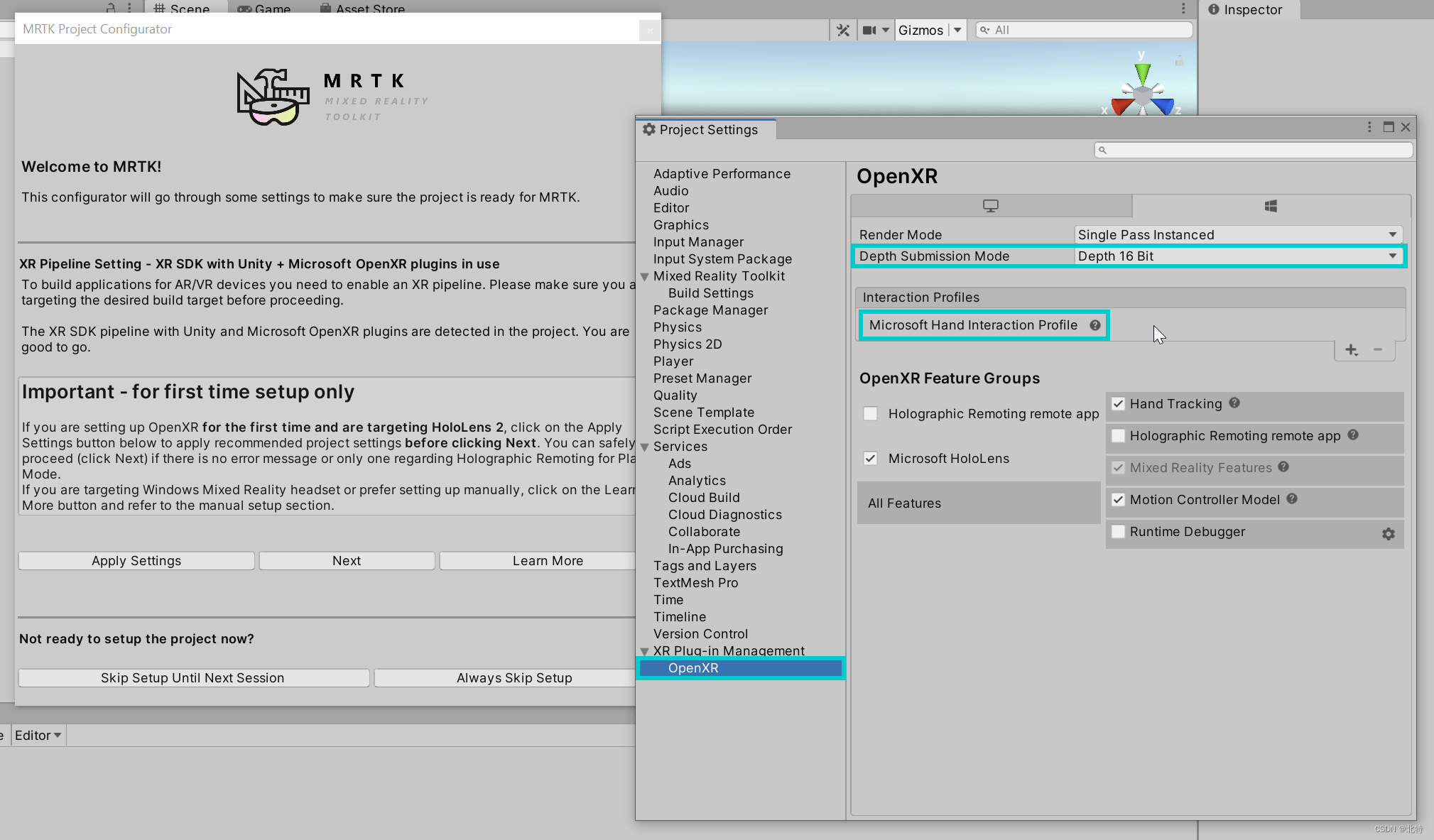Remove interaction profile with minus icon

1378,349
